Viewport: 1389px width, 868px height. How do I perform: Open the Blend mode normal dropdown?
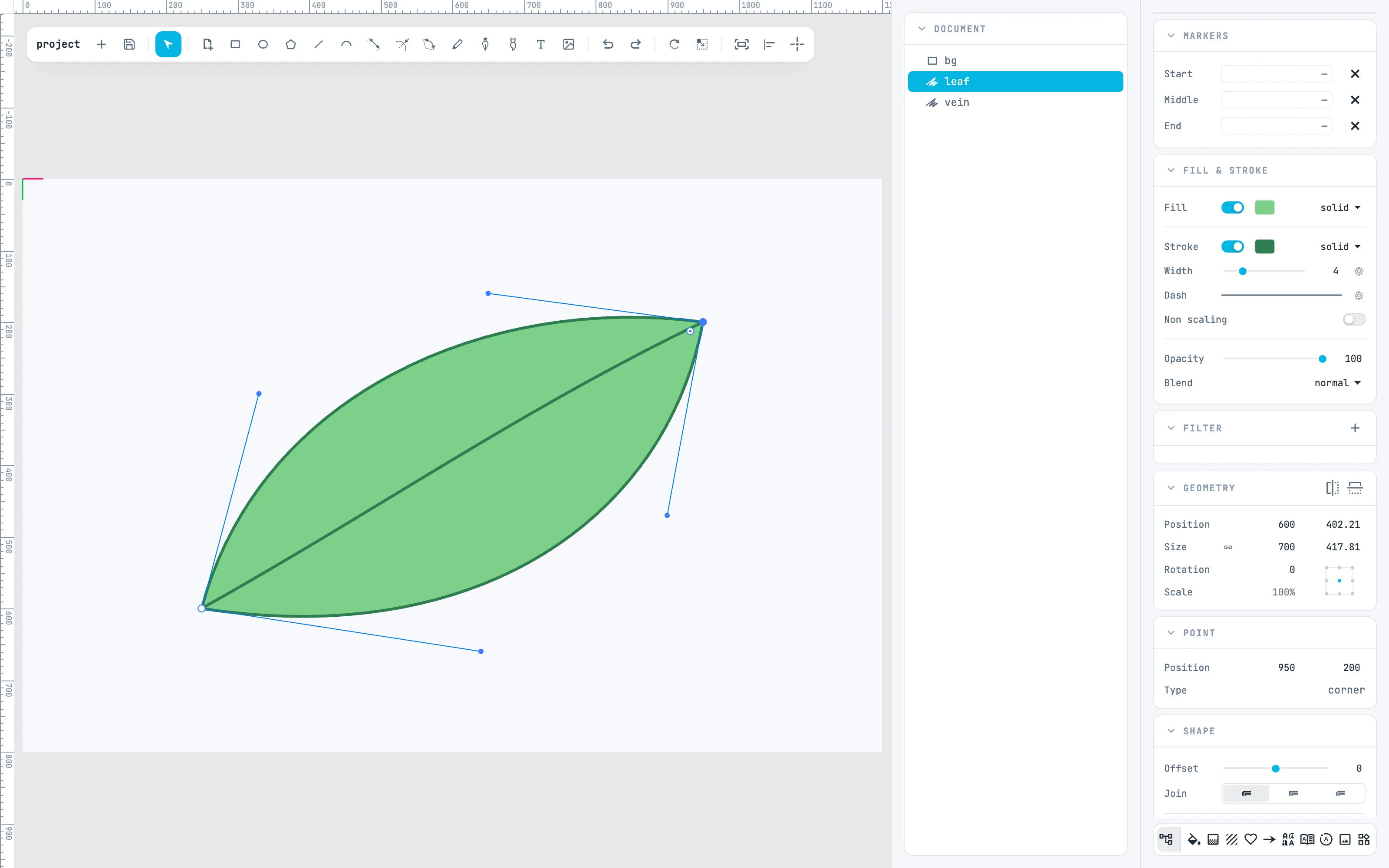point(1338,383)
